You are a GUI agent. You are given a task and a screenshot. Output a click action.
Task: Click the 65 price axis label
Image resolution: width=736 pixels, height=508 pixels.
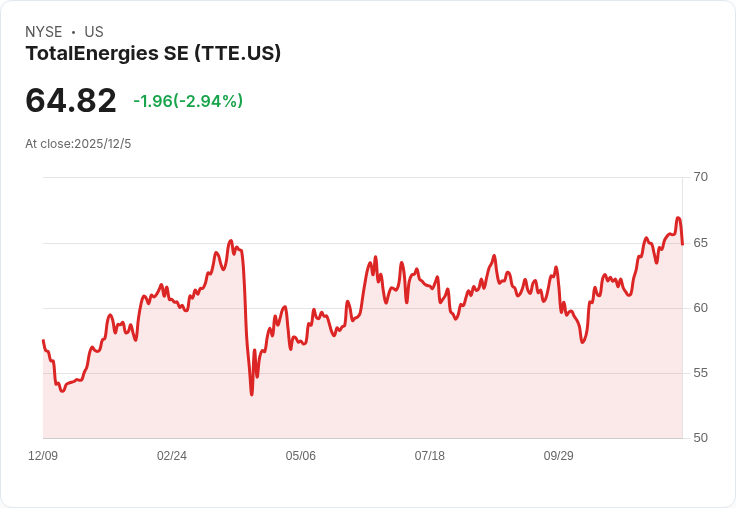[700, 243]
